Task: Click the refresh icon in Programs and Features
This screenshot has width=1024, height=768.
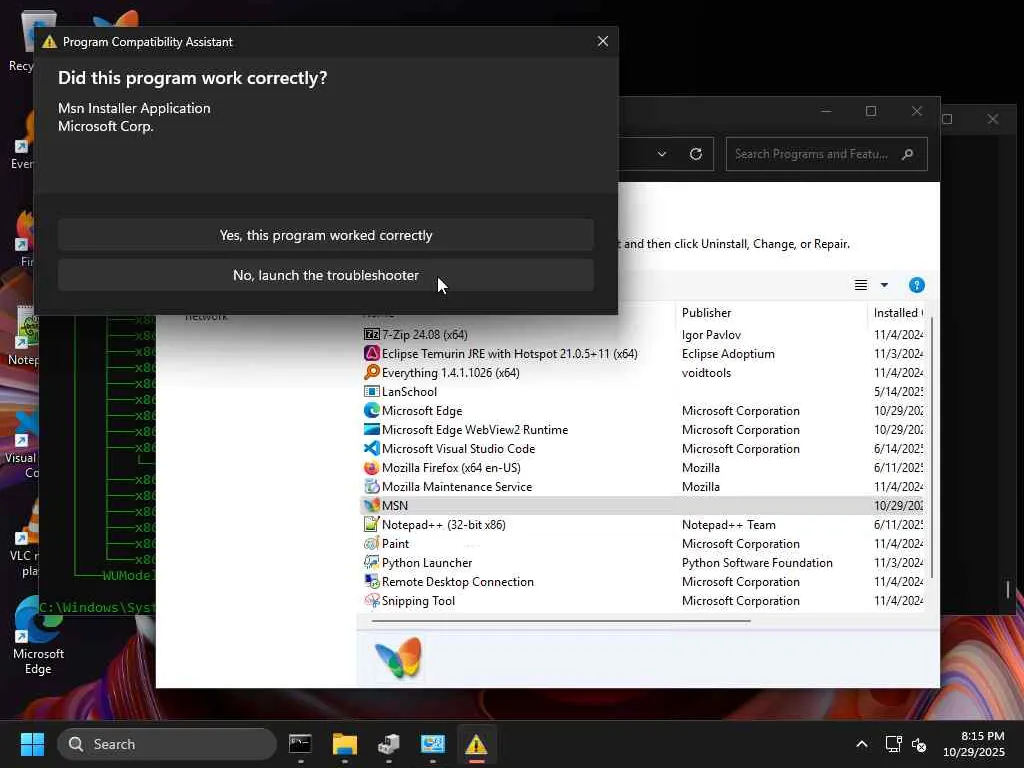Action: point(696,154)
